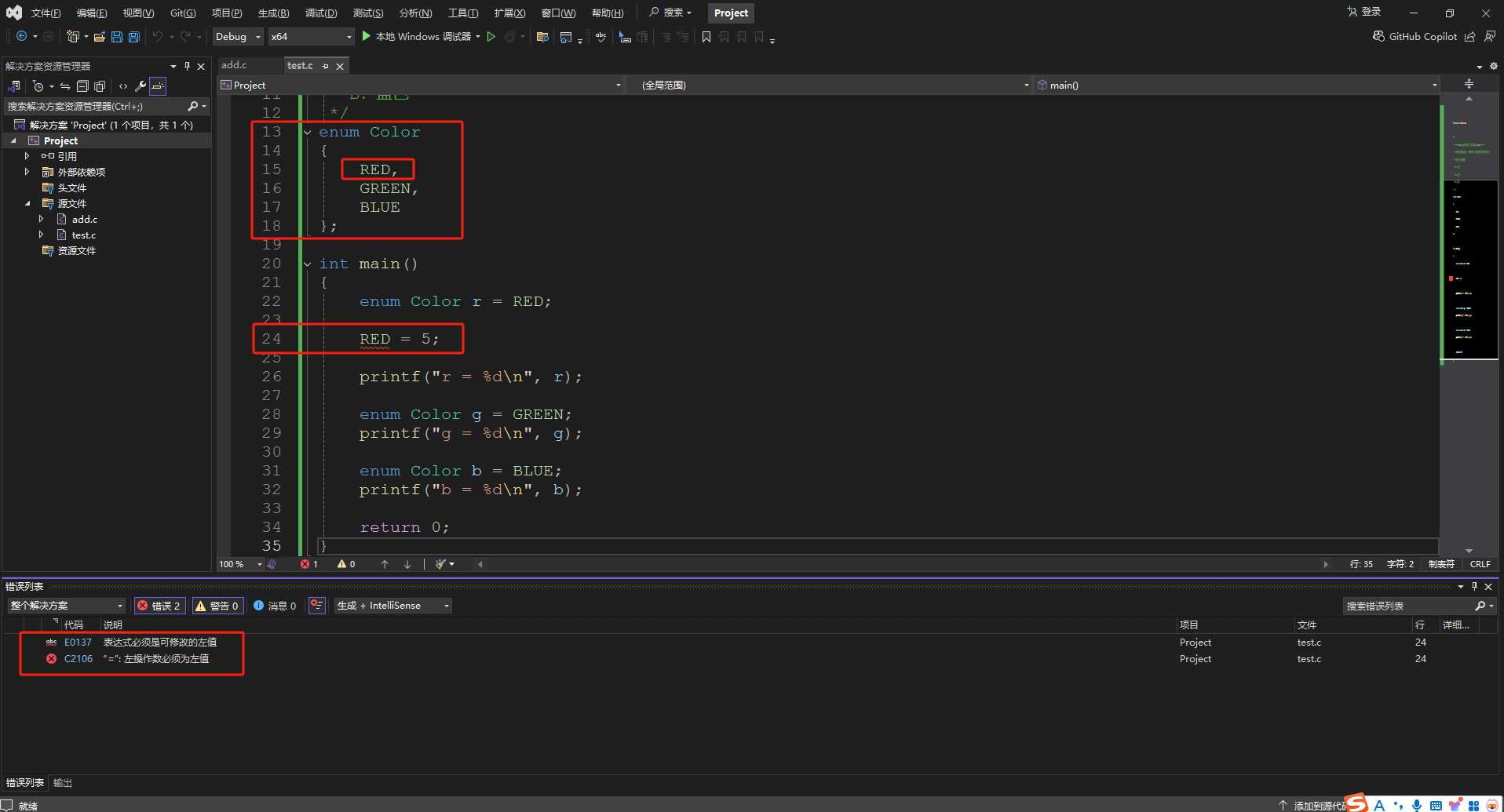
Task: Open the C2106 error code link
Action: [78, 658]
